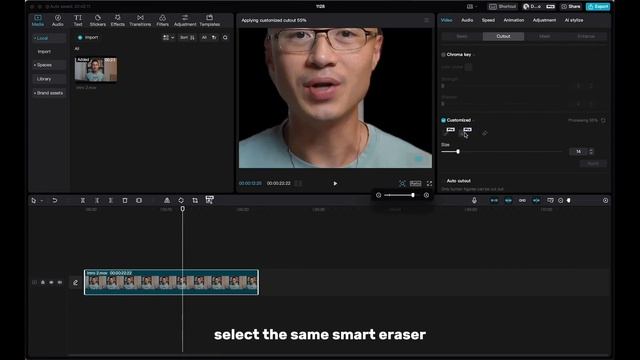
Task: Open fullscreen preview of the player
Action: [x=429, y=184]
